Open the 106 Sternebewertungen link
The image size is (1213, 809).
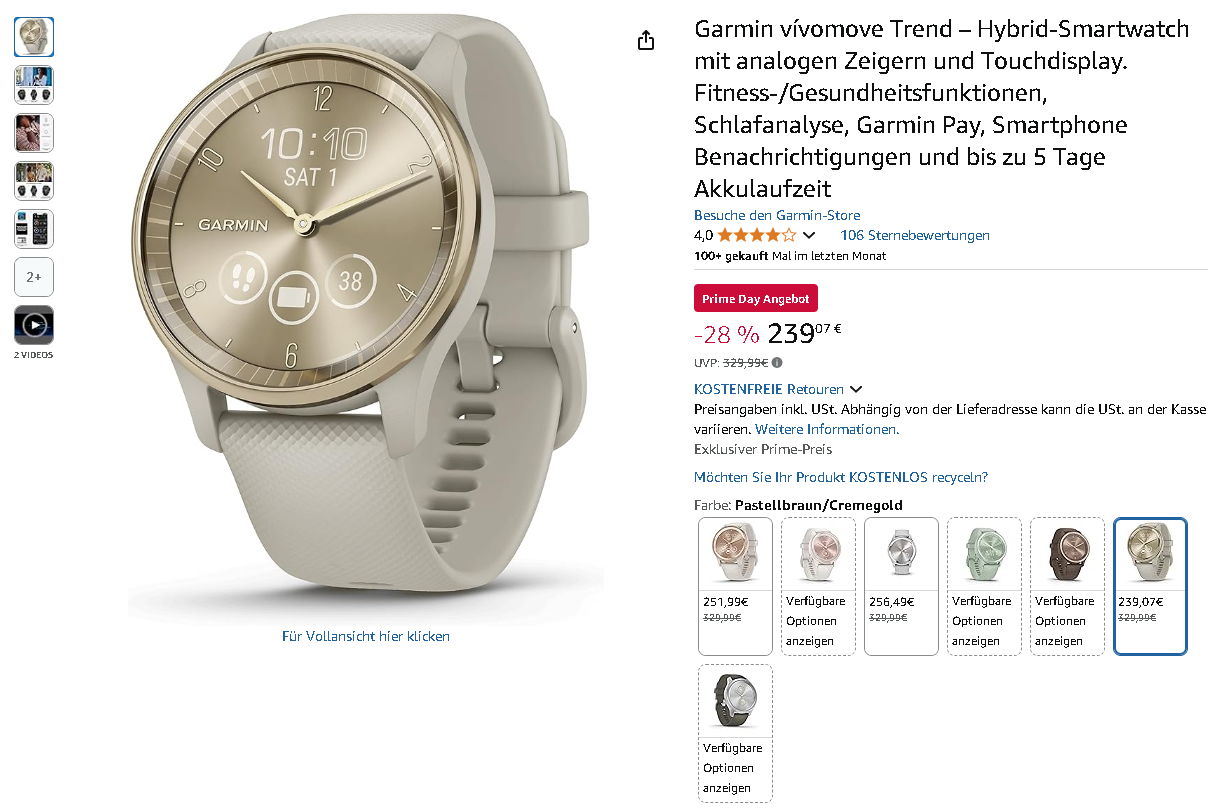pyautogui.click(x=915, y=236)
